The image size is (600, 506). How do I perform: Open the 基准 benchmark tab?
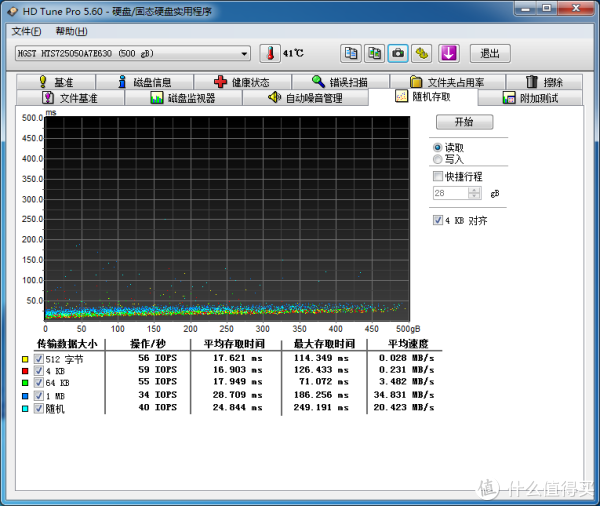click(x=56, y=82)
